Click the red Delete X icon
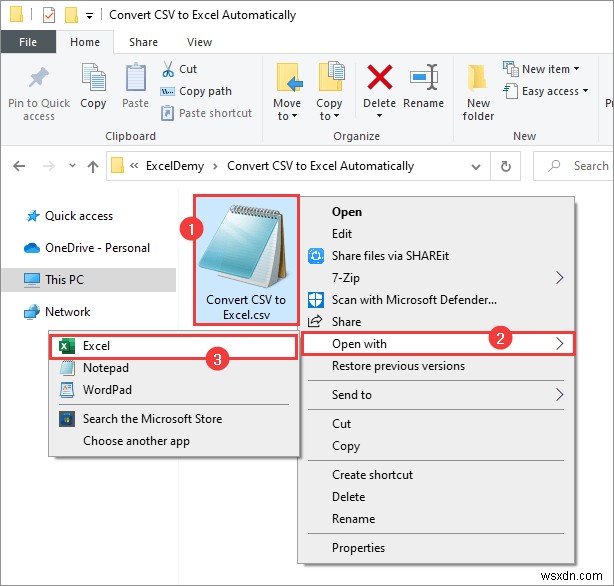 (x=379, y=77)
